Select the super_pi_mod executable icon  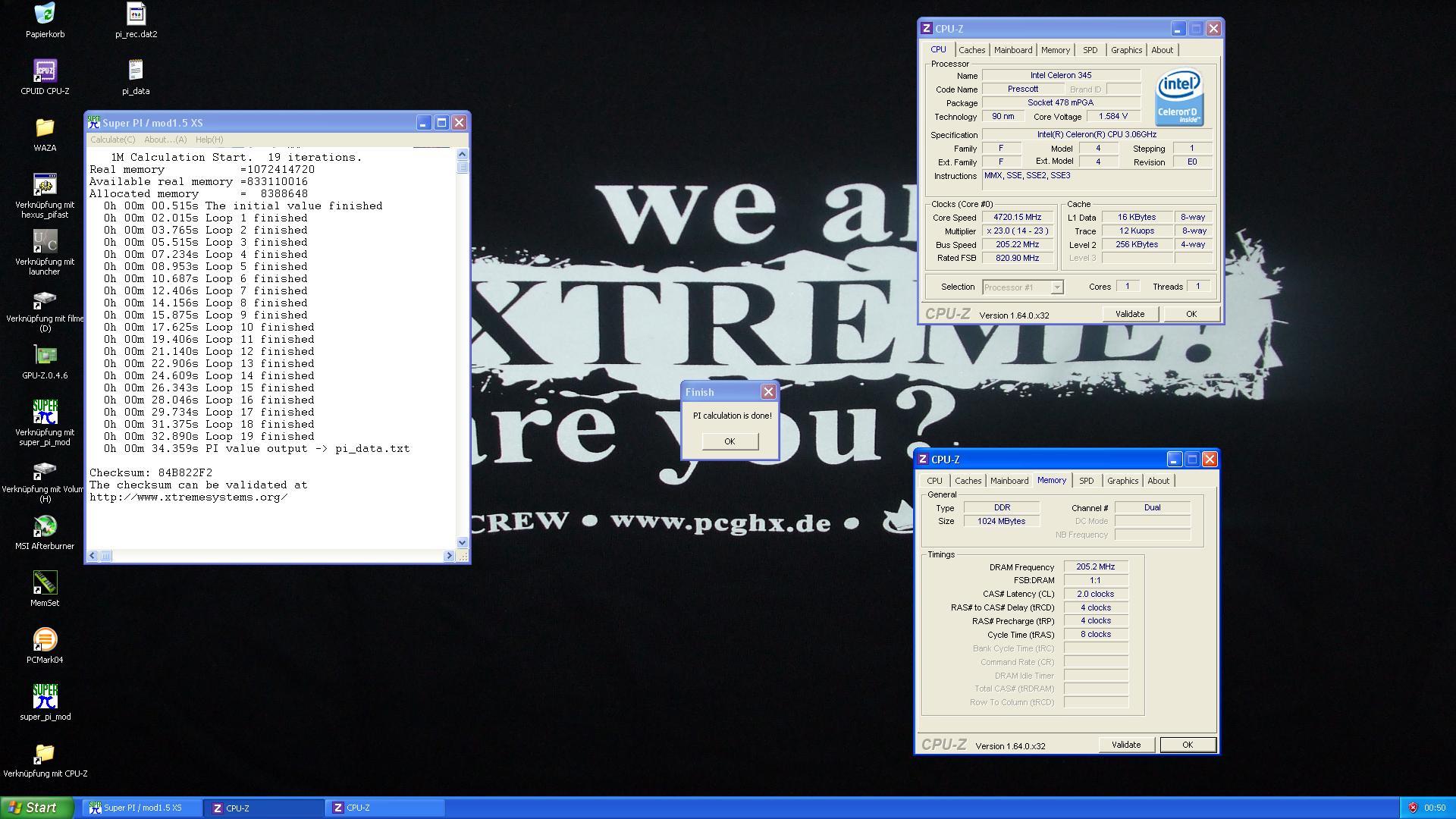pos(45,696)
